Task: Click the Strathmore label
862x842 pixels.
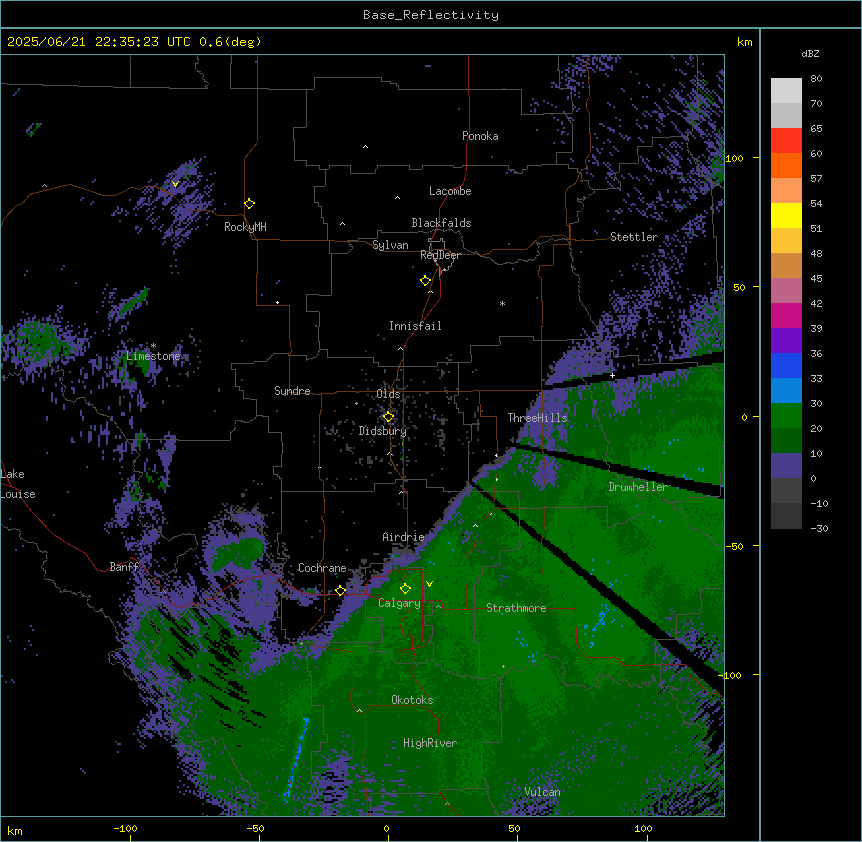Action: pos(516,608)
